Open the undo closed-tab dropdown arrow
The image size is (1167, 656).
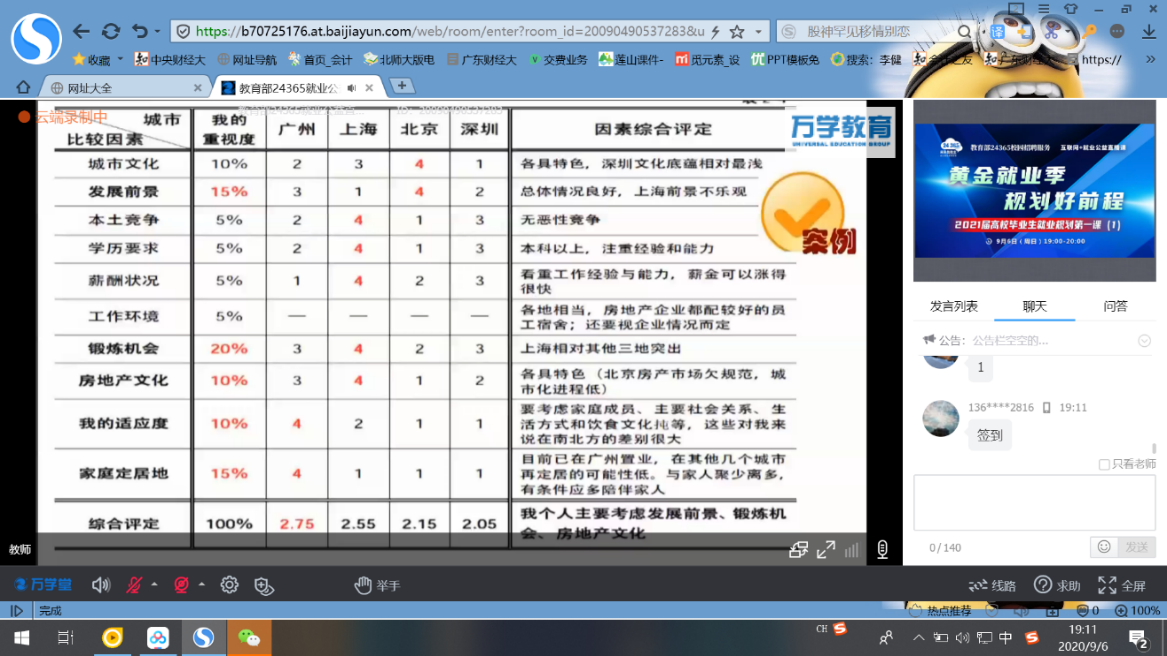click(x=157, y=31)
